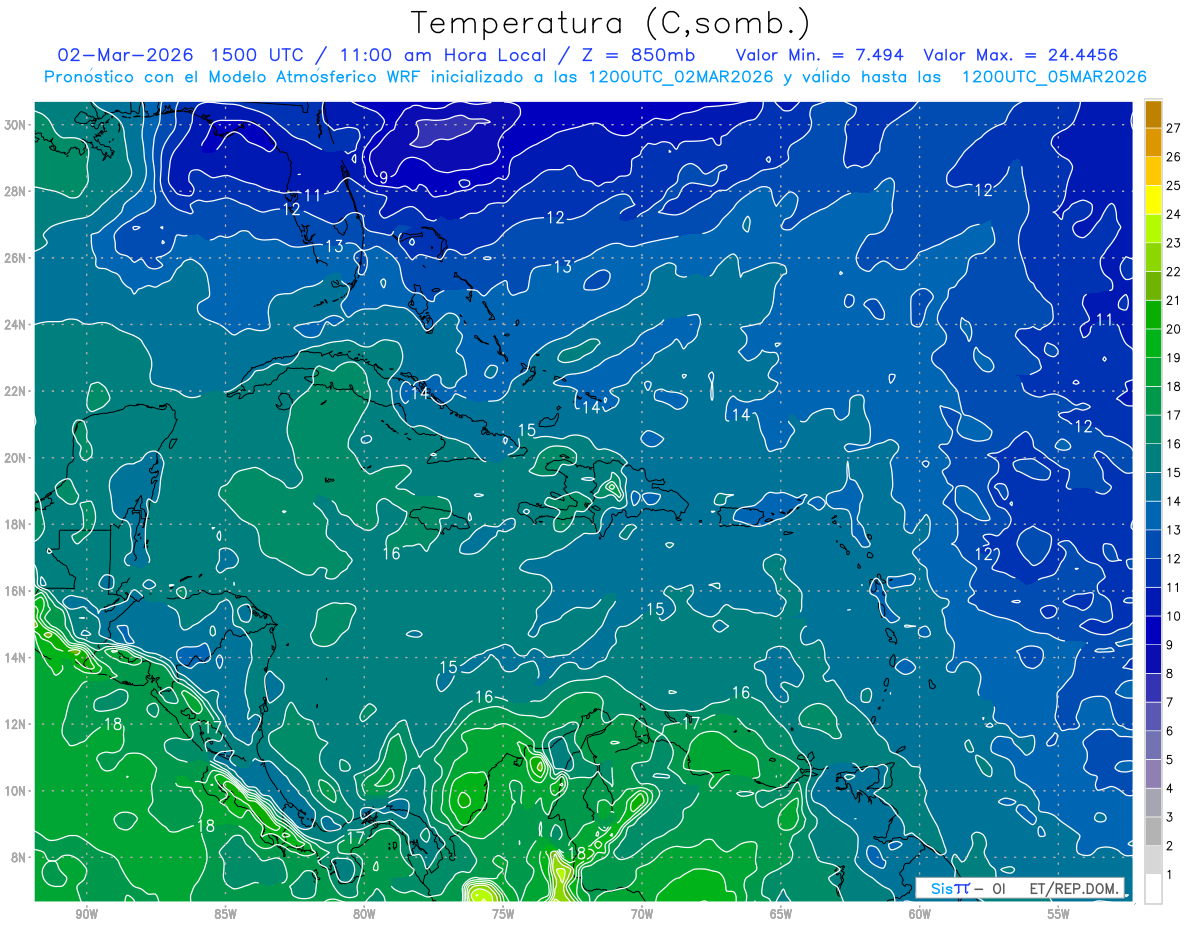
Task: Click the '22N' latitude label
Action: click(x=17, y=391)
